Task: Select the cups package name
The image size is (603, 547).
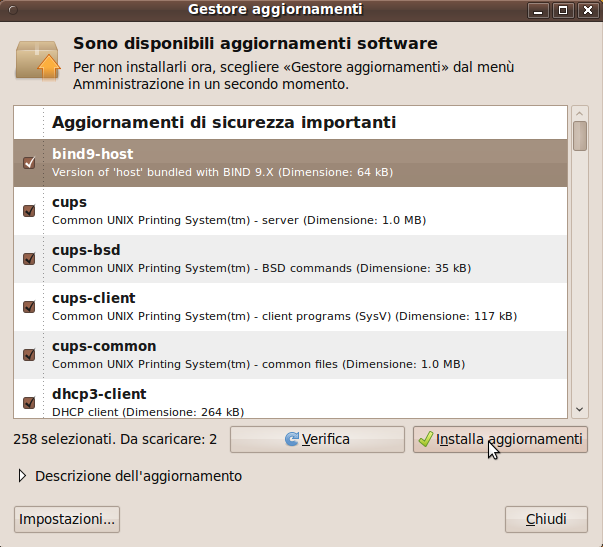Action: (70, 202)
